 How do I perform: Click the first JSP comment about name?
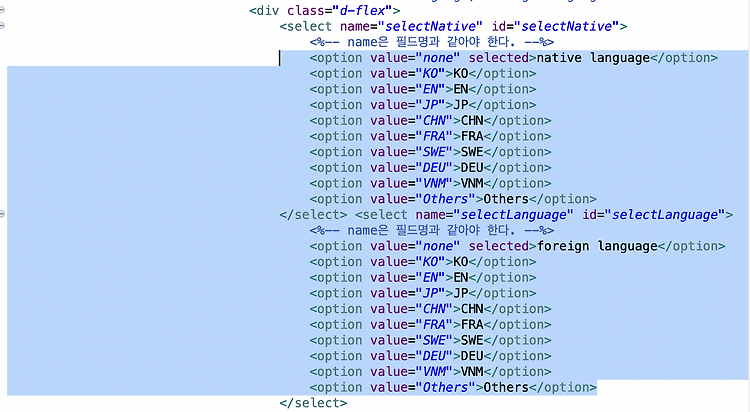431,42
